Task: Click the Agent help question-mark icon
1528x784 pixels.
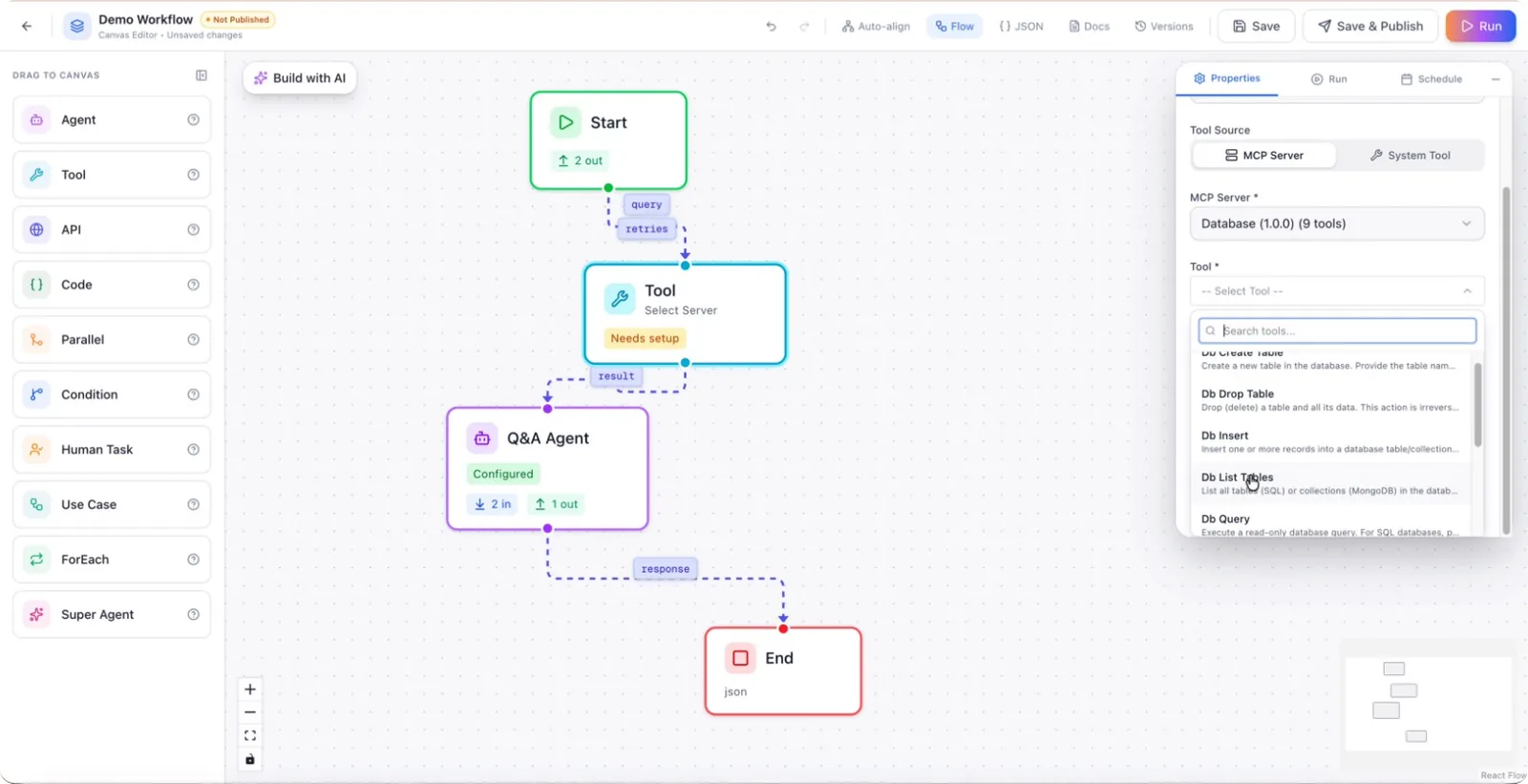Action: (194, 119)
